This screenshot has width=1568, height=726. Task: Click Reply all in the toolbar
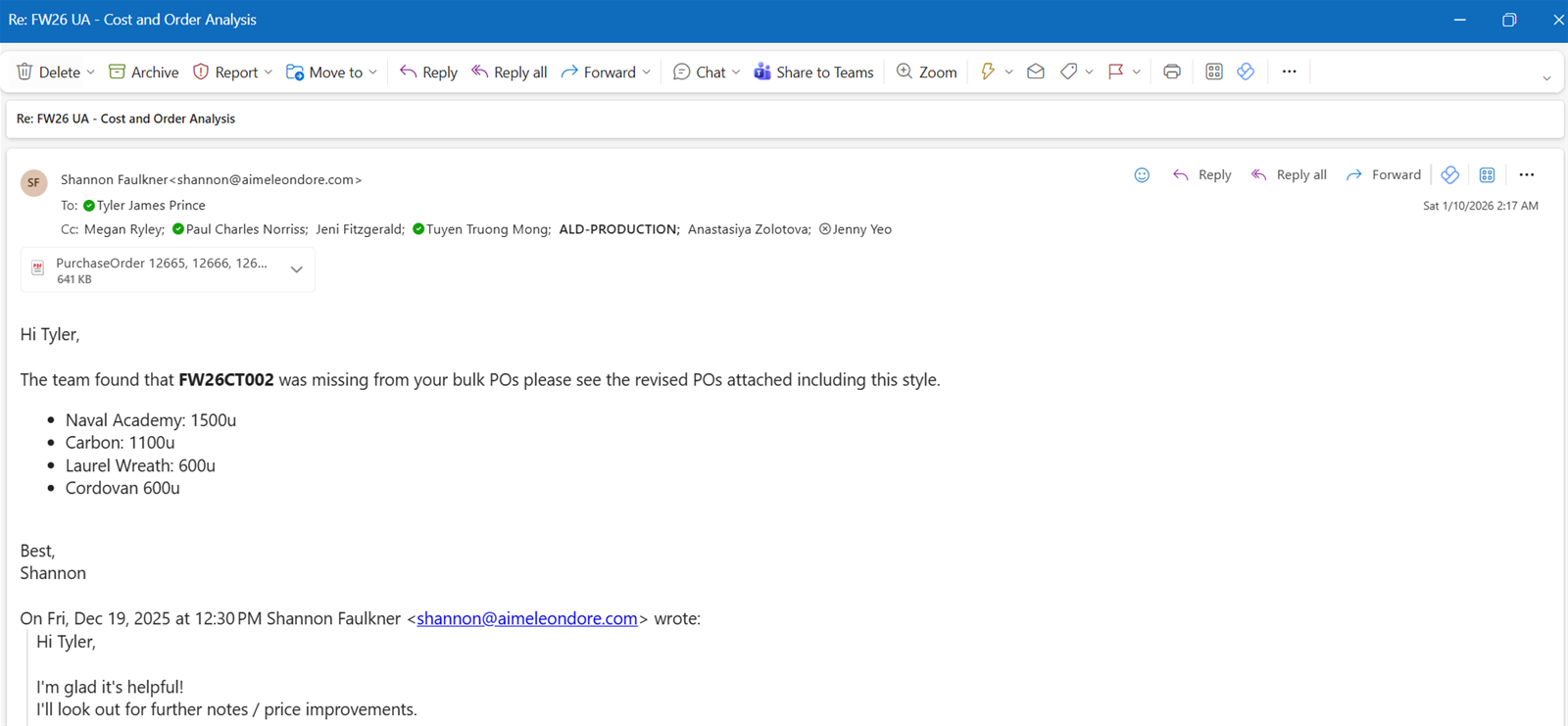[509, 73]
